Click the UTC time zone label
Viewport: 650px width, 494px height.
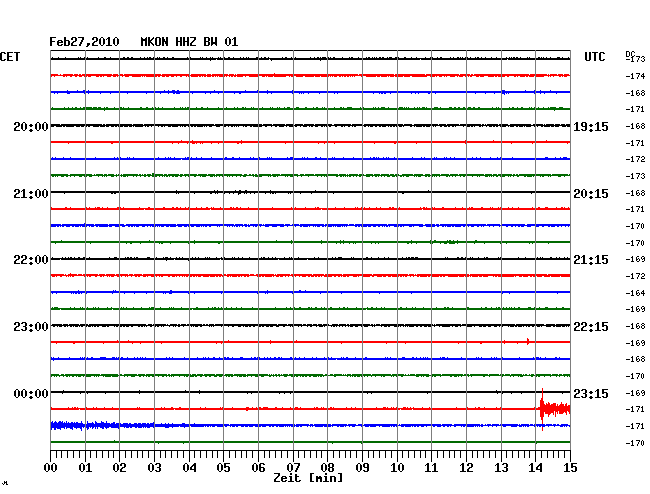pyautogui.click(x=594, y=57)
